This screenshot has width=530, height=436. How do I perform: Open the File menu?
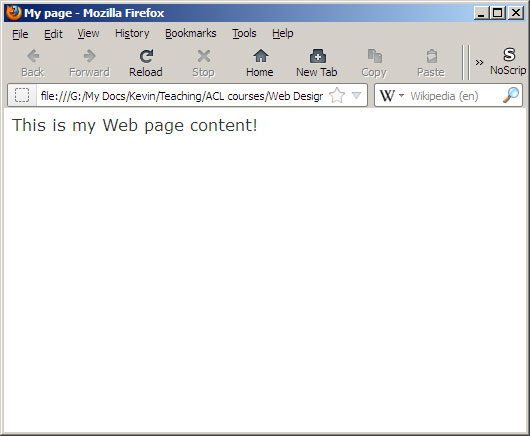pos(20,34)
